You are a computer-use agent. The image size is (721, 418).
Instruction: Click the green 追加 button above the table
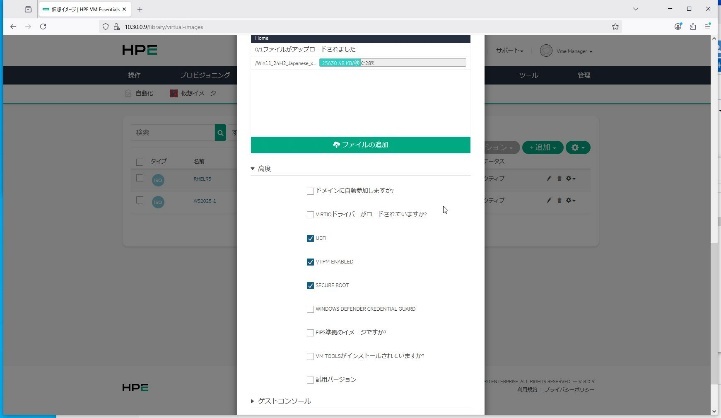click(541, 147)
